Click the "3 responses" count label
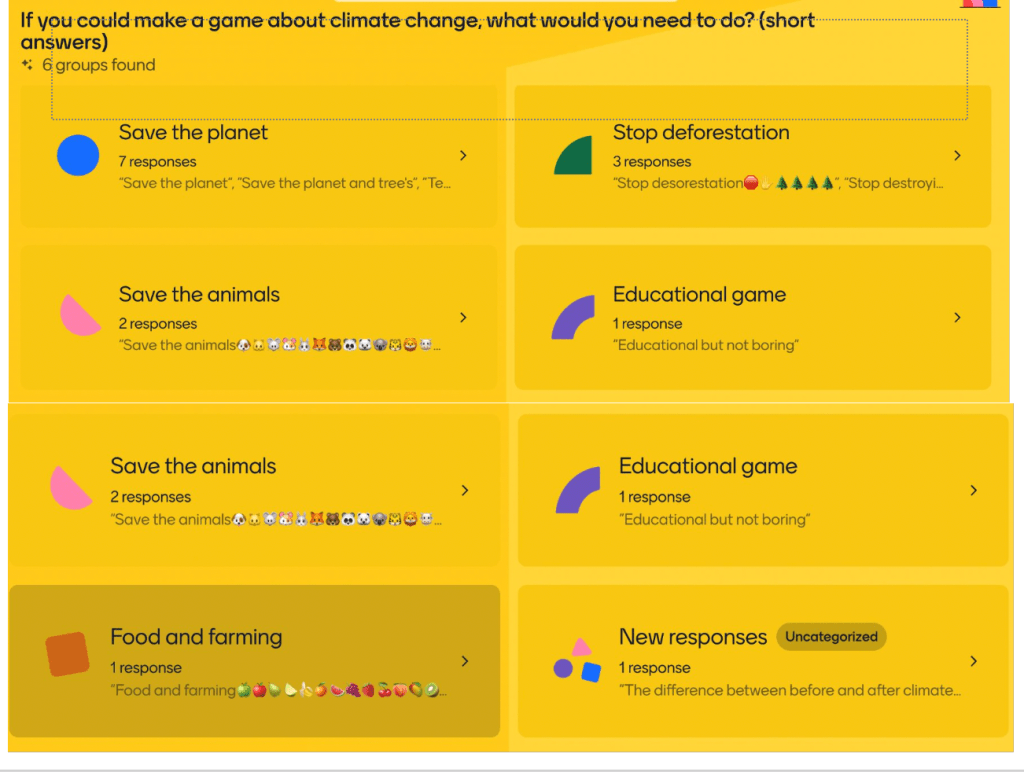Viewport: 1024px width, 772px height. click(x=652, y=162)
